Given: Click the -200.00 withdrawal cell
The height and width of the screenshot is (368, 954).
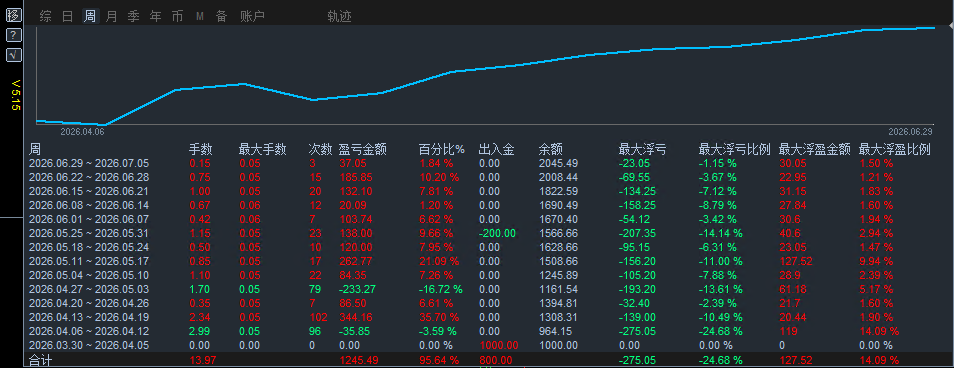Looking at the screenshot, I should coord(497,233).
